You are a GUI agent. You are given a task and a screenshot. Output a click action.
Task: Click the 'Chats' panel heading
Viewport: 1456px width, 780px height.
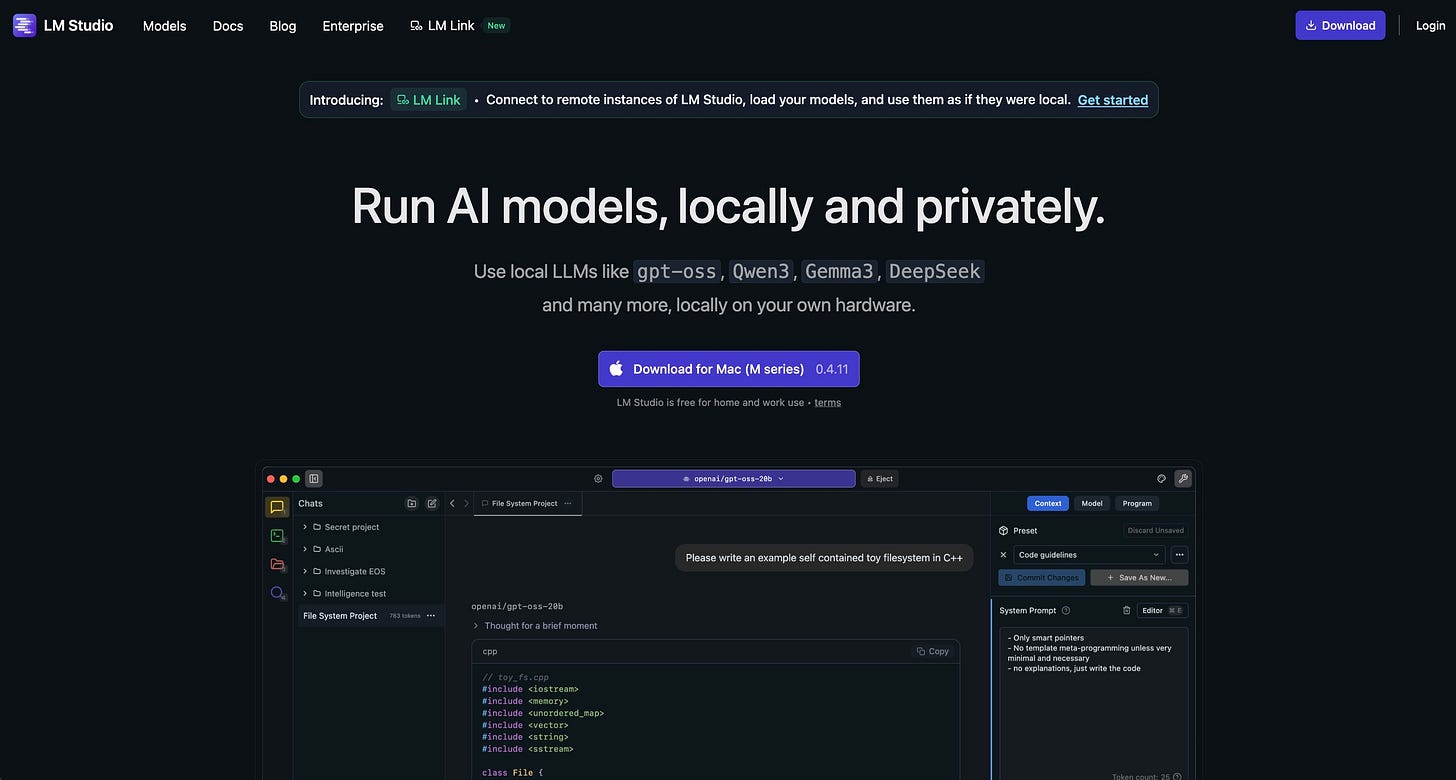click(311, 504)
